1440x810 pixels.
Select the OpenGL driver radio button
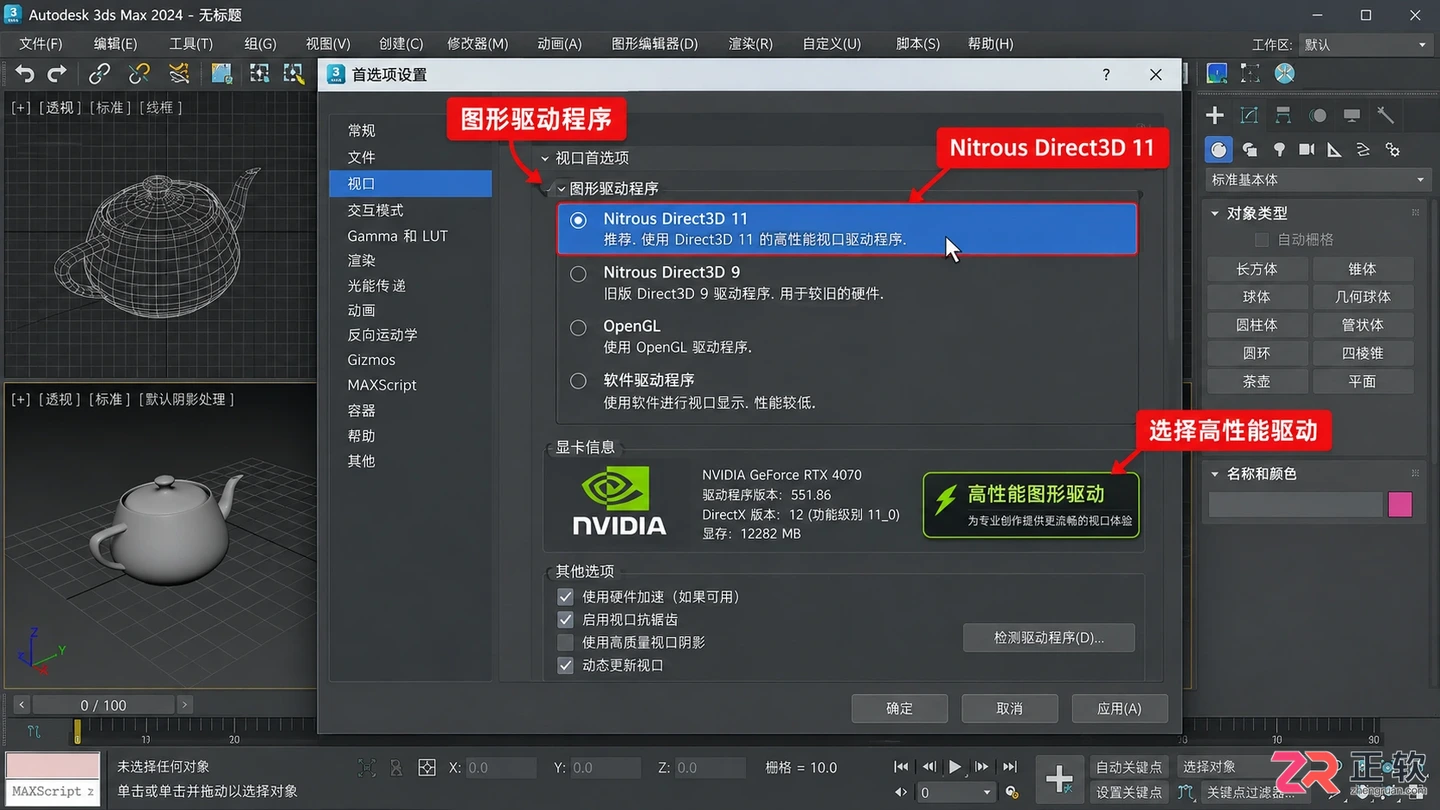(x=578, y=327)
